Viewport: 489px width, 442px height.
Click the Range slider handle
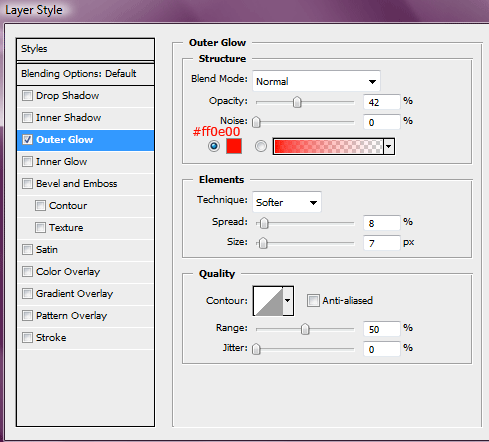click(x=305, y=329)
